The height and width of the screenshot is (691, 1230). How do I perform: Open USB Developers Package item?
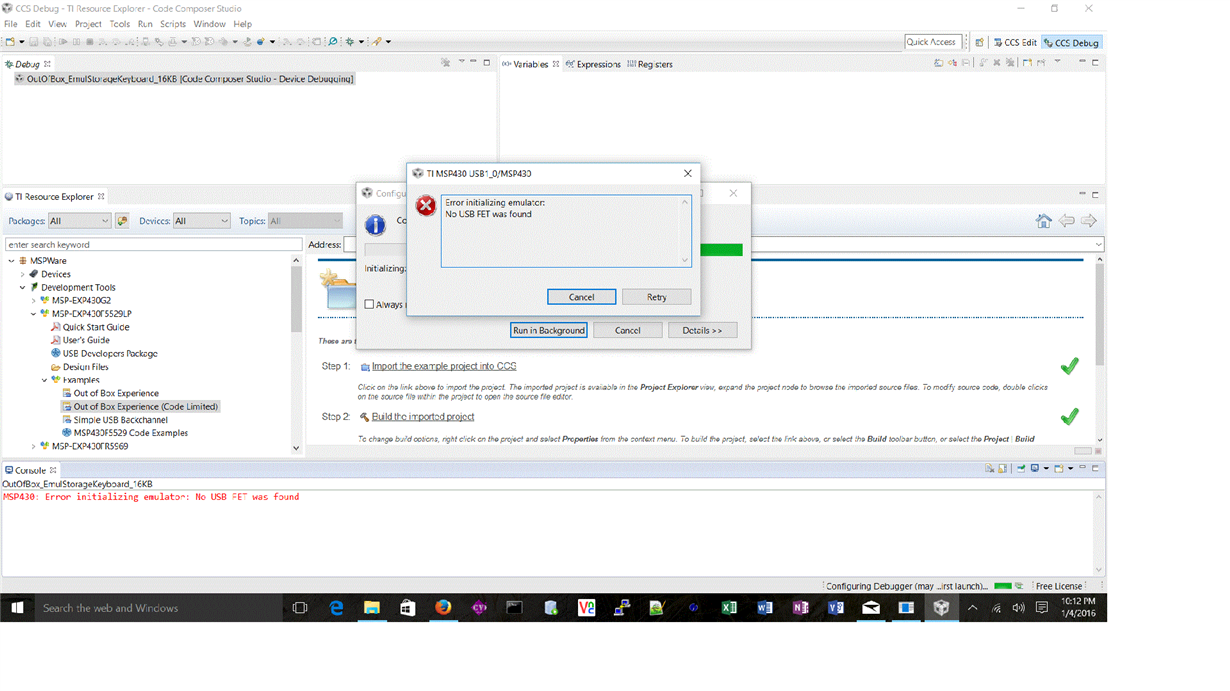pyautogui.click(x=104, y=353)
